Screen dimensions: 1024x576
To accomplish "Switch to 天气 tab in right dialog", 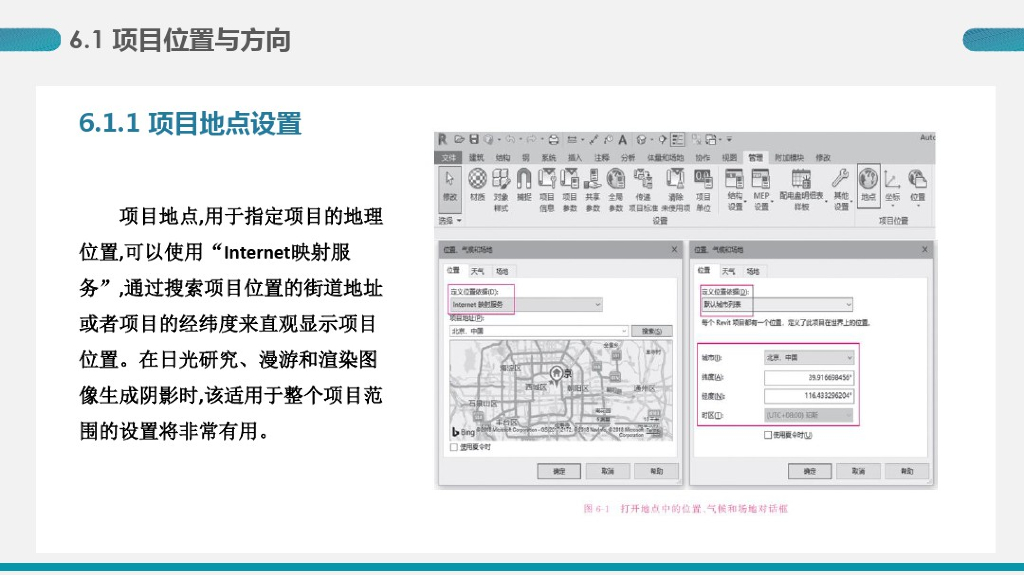I will click(728, 271).
